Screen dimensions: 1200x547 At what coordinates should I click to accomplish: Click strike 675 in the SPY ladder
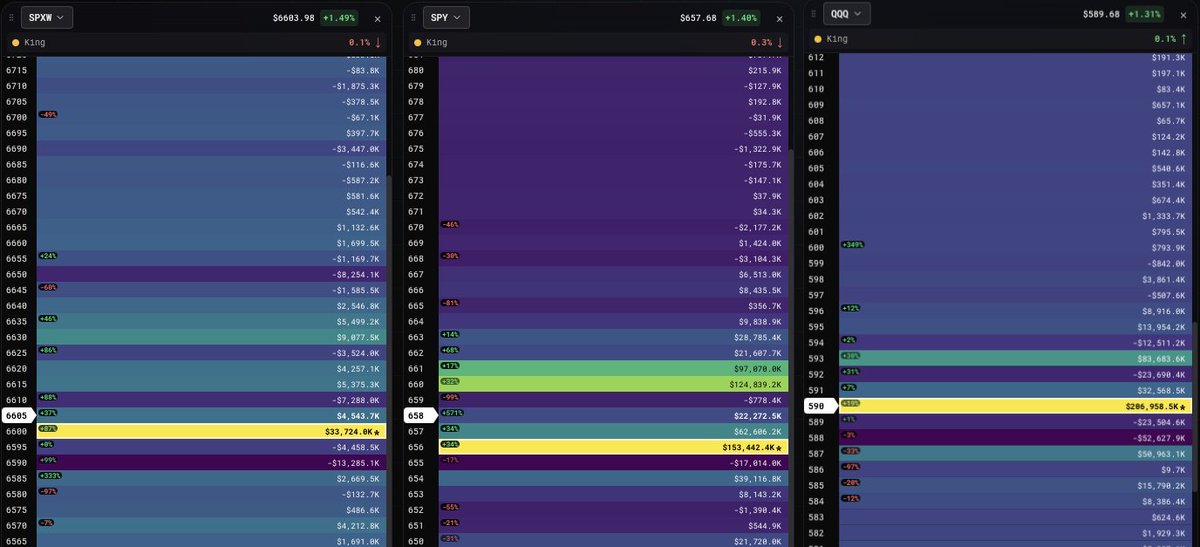click(415, 148)
